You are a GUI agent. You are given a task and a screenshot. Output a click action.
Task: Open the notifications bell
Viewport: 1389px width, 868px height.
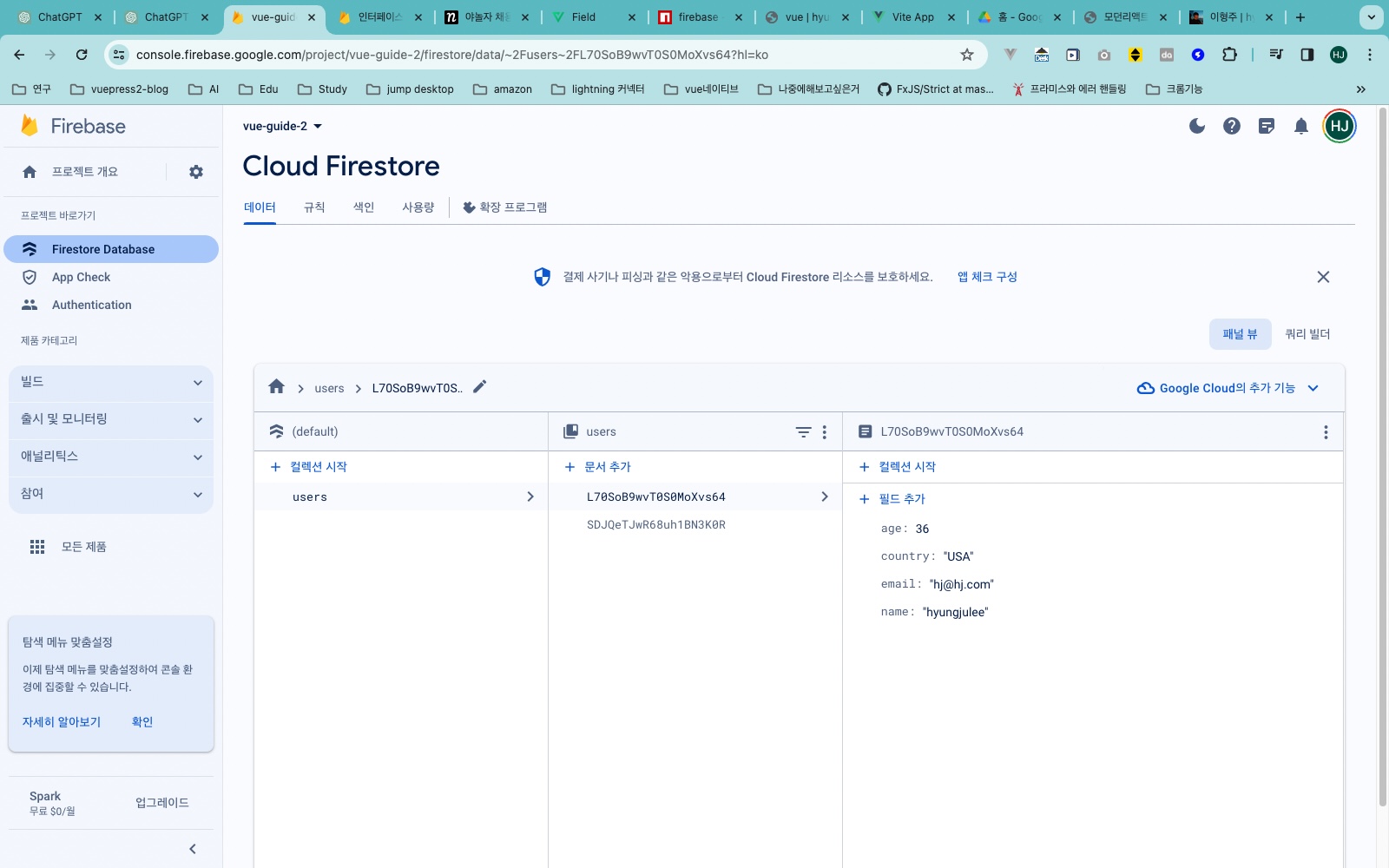[x=1301, y=126]
